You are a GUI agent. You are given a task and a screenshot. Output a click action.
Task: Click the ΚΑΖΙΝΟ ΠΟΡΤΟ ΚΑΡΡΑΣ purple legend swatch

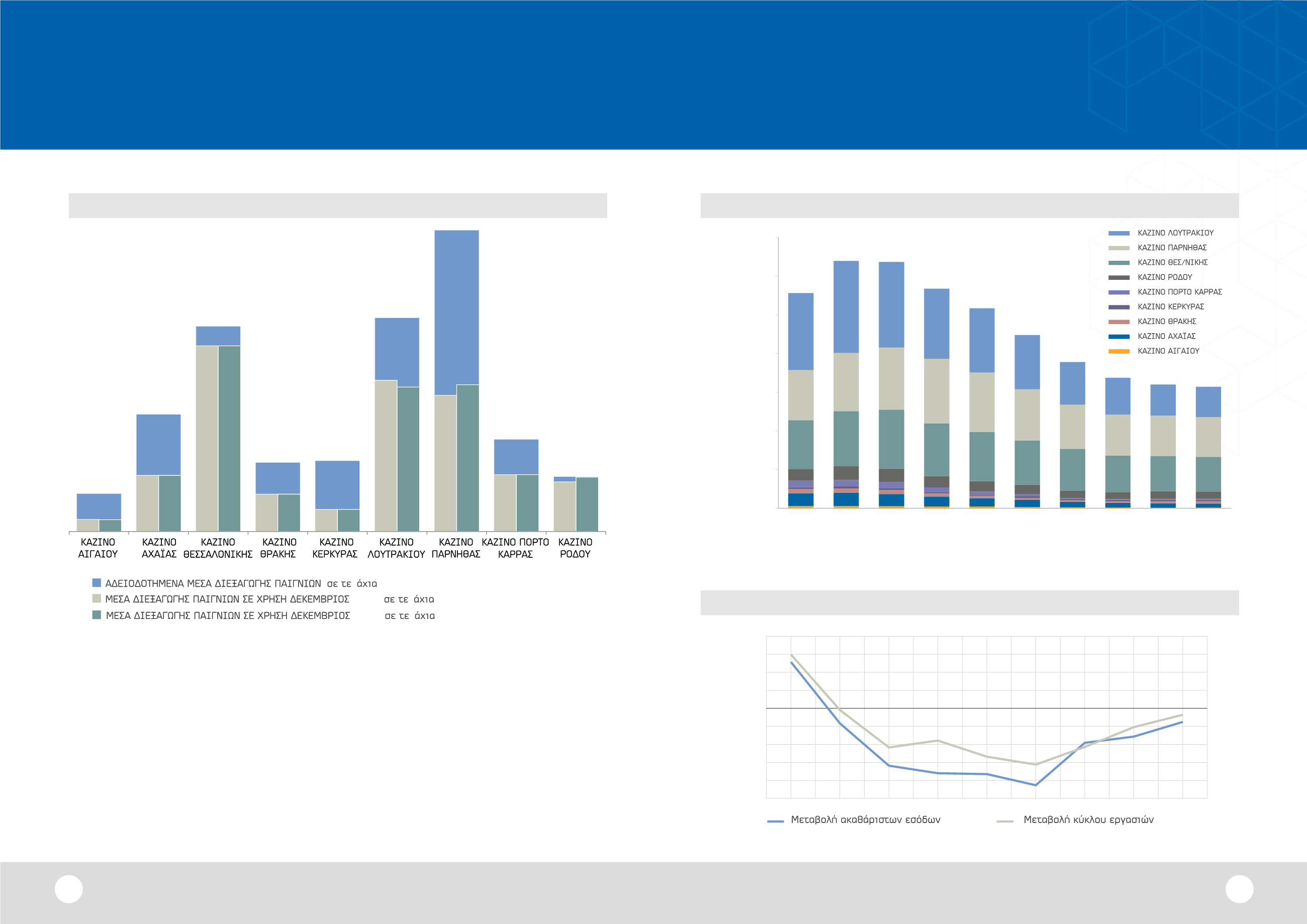[1118, 292]
